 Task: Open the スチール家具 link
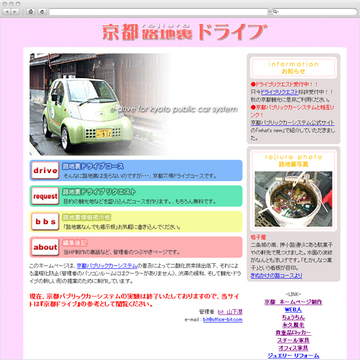coord(293,340)
